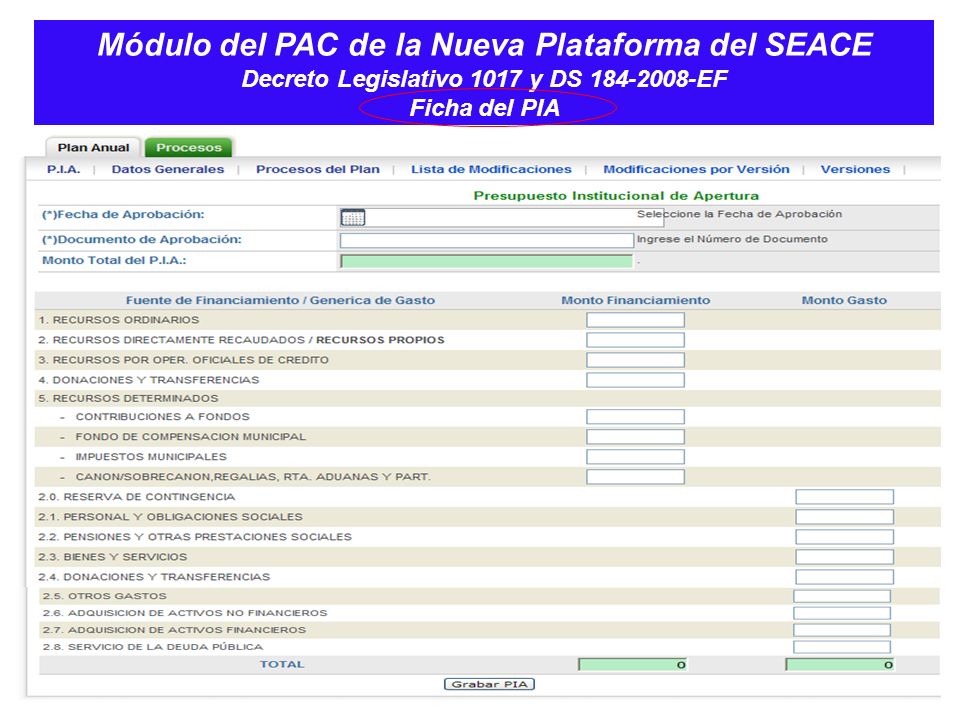Click Recursos por Oper. Oficiales de Credito field
This screenshot has height=720, width=960.
point(636,360)
